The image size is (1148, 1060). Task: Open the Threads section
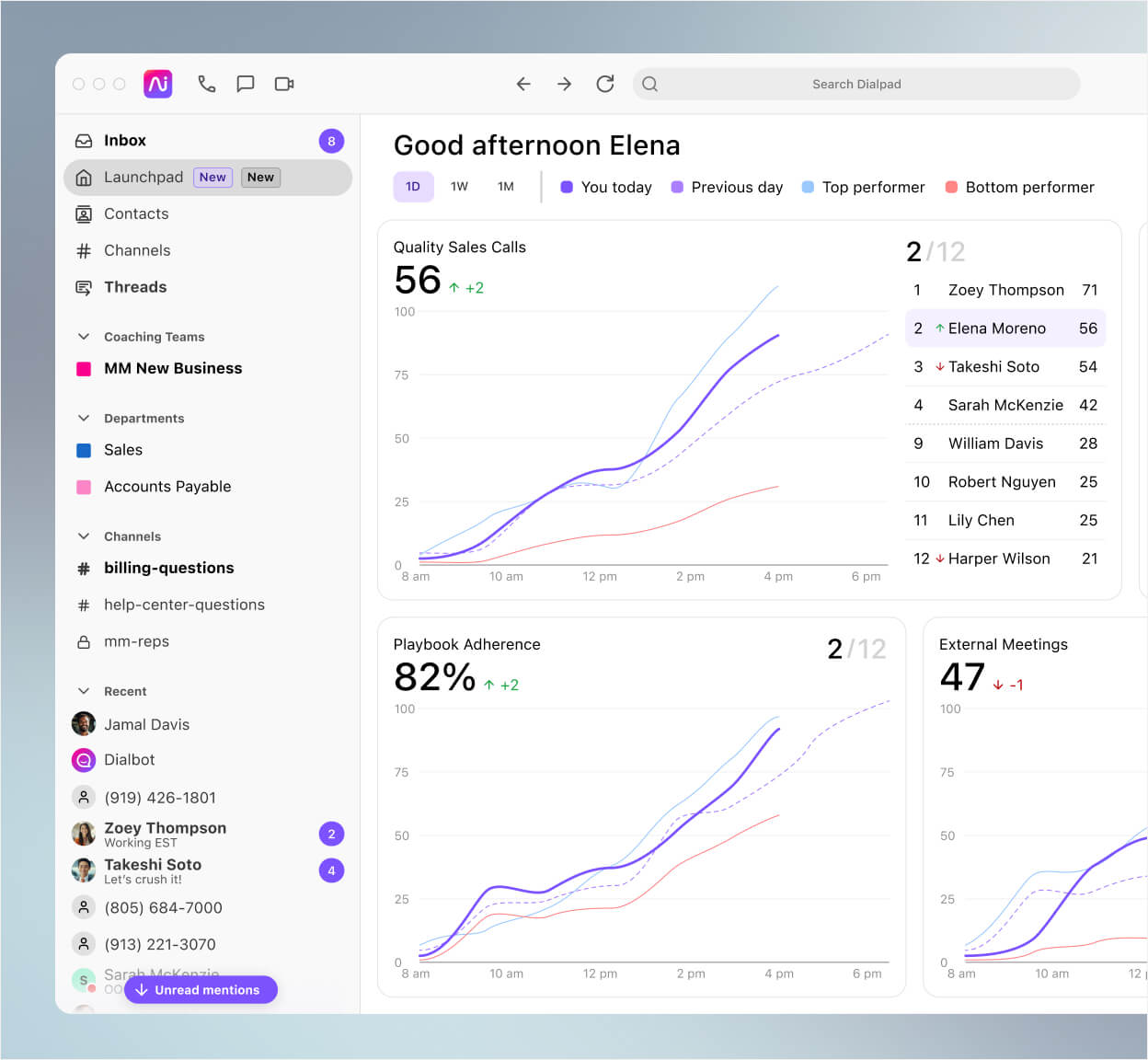click(135, 287)
